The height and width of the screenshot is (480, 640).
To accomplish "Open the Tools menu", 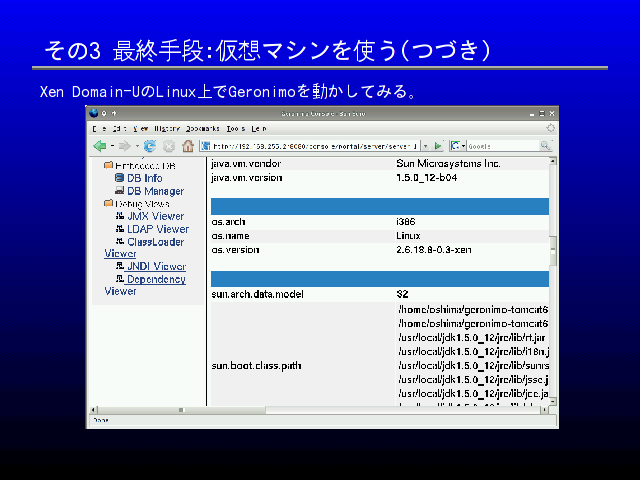I will tap(236, 129).
